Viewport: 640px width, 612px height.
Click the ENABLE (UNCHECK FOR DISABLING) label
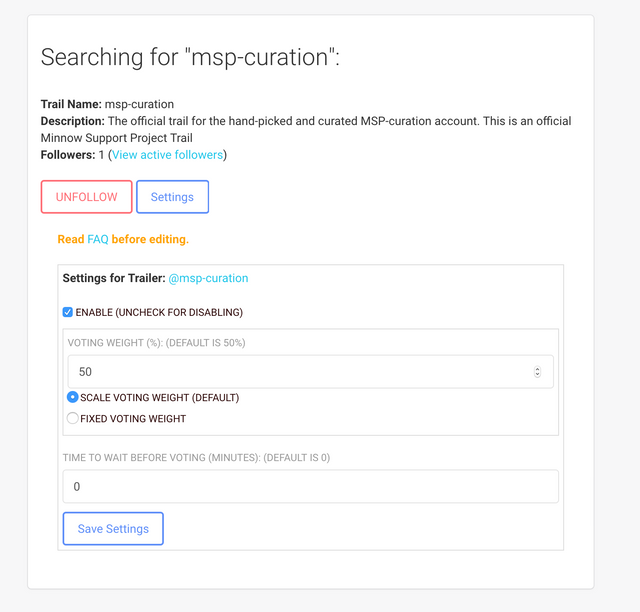(x=159, y=312)
